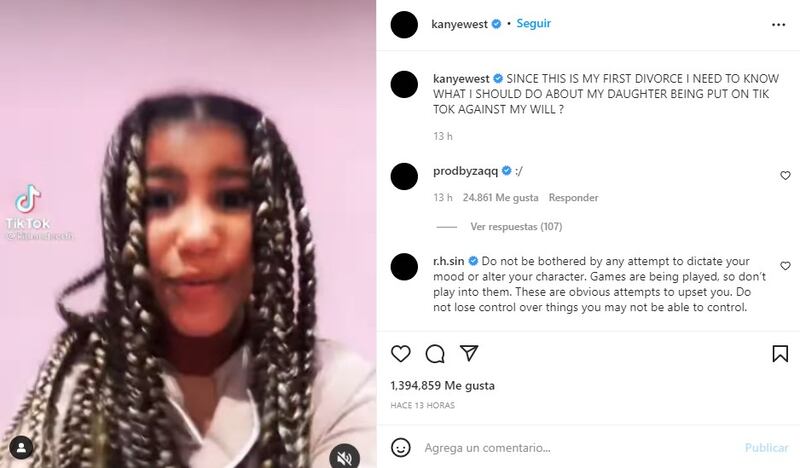The height and width of the screenshot is (468, 800).
Task: Like r.h.sin's comment heart
Action: [x=785, y=266]
